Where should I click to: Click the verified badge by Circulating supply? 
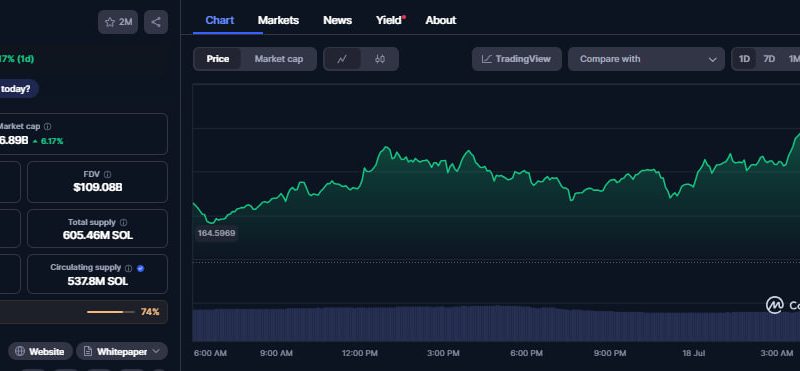(141, 268)
